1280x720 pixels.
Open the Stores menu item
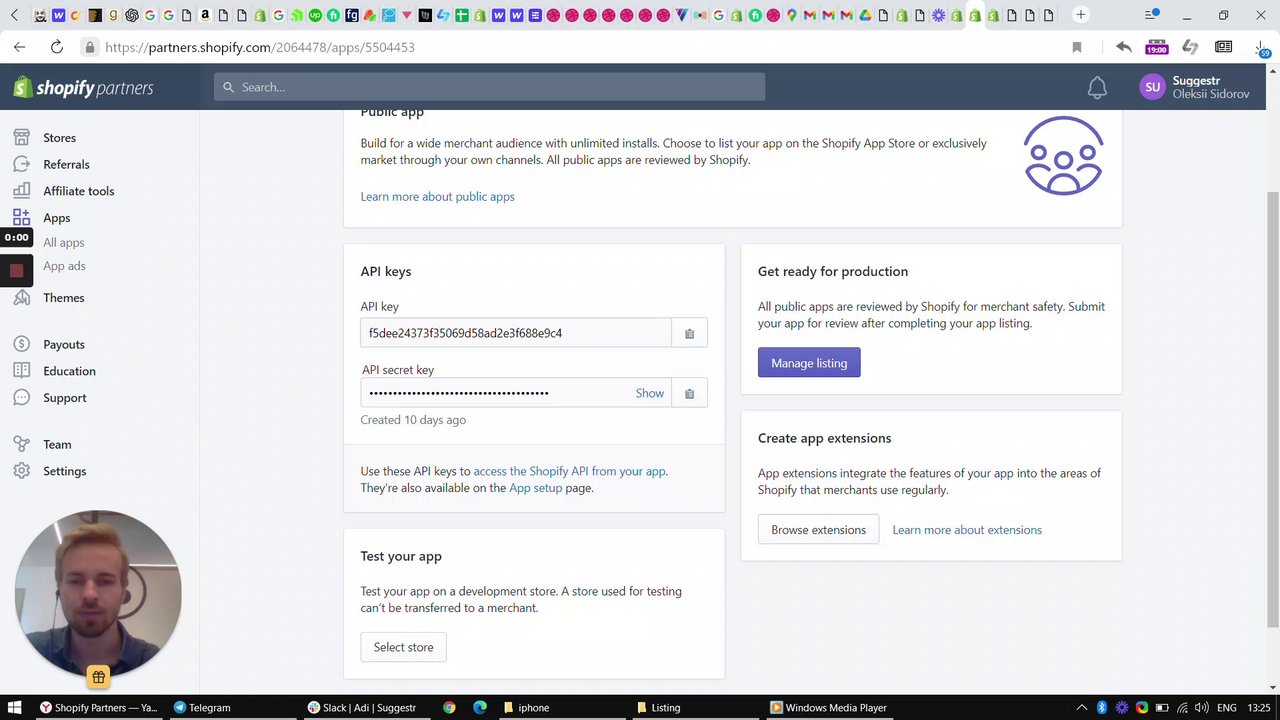point(59,138)
